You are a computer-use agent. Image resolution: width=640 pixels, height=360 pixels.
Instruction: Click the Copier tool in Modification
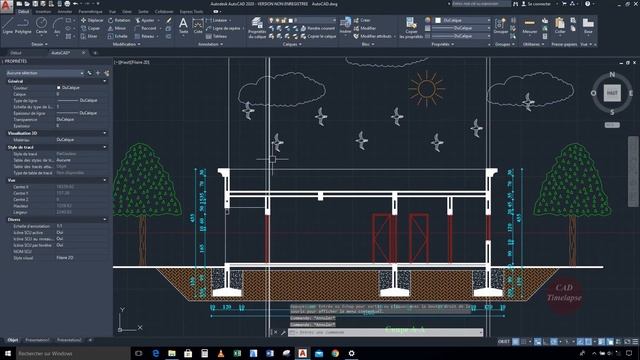pos(91,28)
